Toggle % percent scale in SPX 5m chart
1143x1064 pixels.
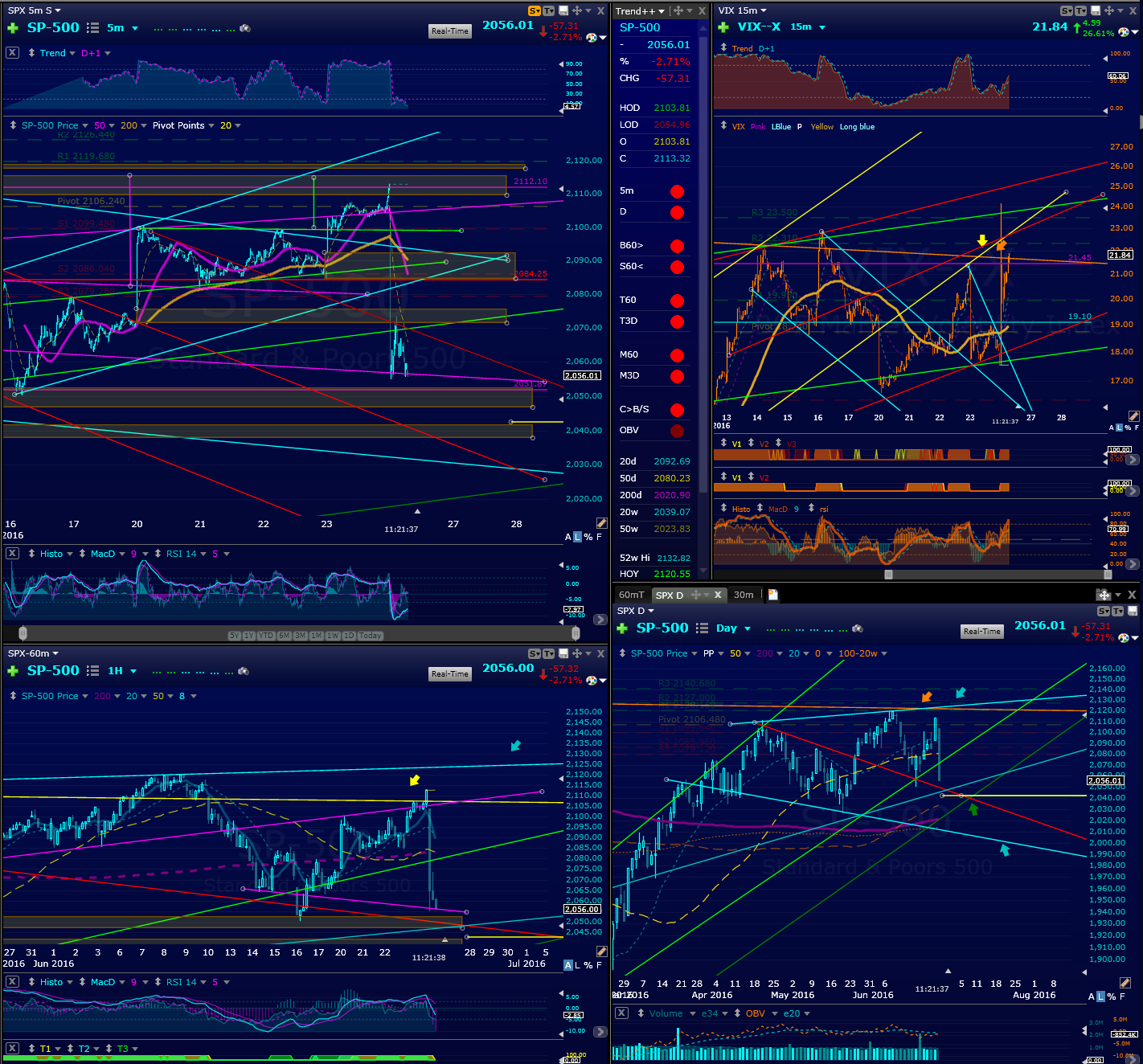588,537
